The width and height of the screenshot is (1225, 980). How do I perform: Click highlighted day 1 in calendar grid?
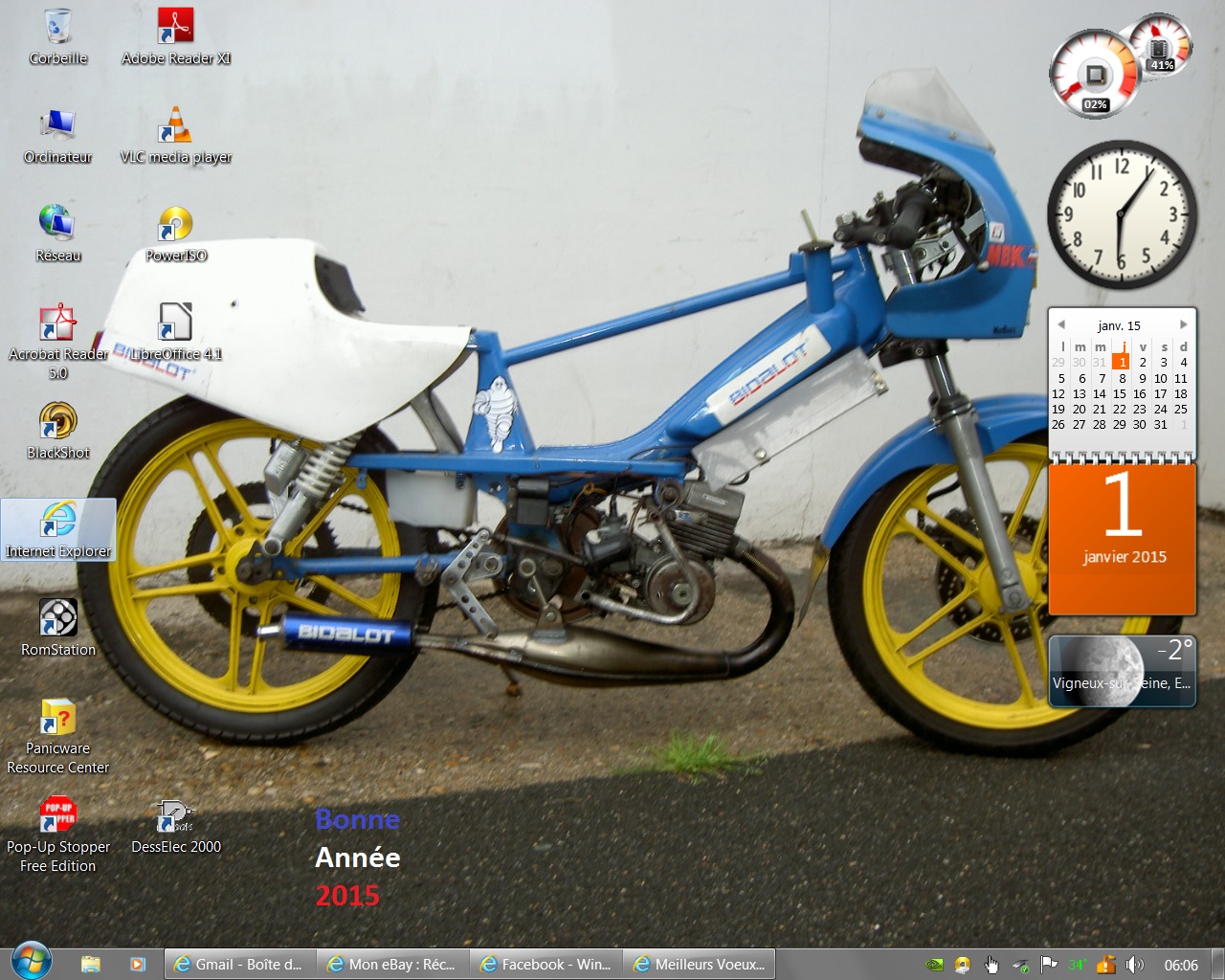1121,363
